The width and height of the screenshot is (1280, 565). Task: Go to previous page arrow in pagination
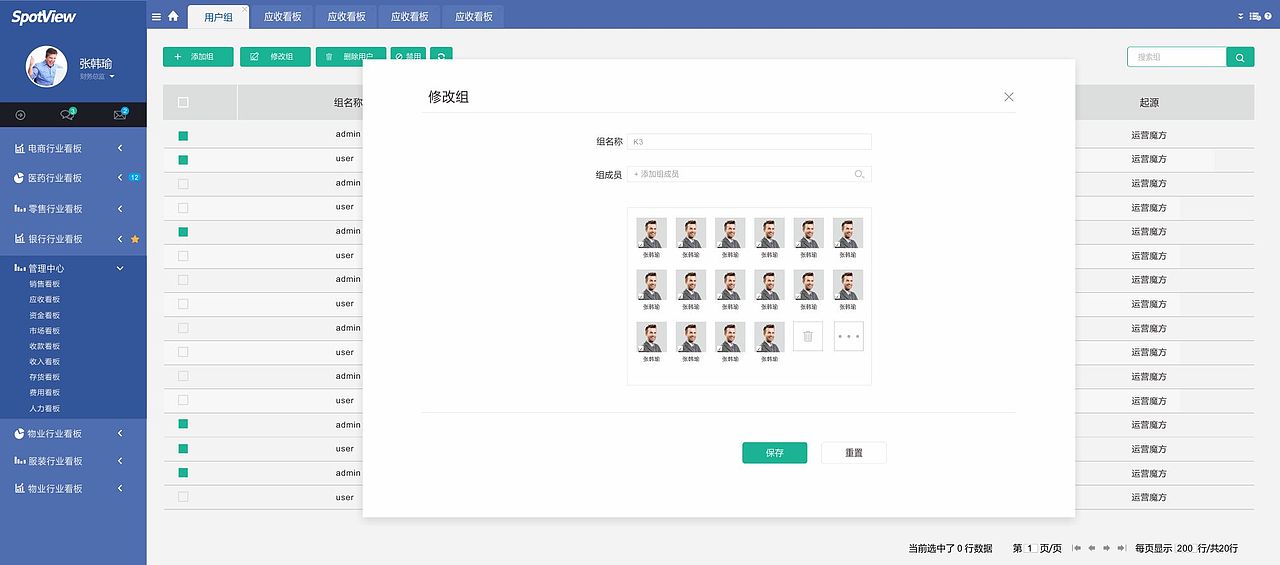click(x=1092, y=548)
